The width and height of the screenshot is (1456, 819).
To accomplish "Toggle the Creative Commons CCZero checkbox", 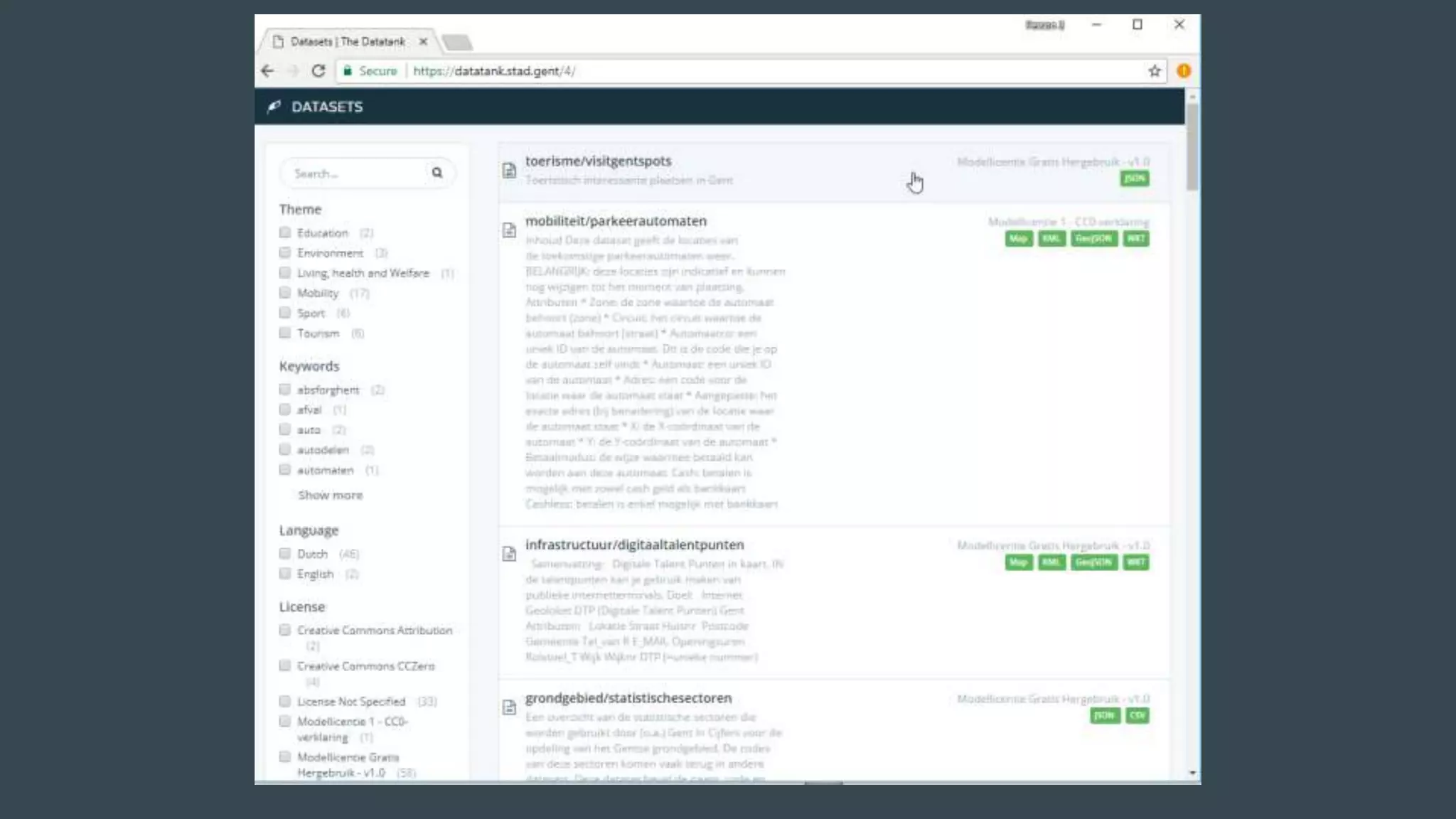I will [x=285, y=666].
